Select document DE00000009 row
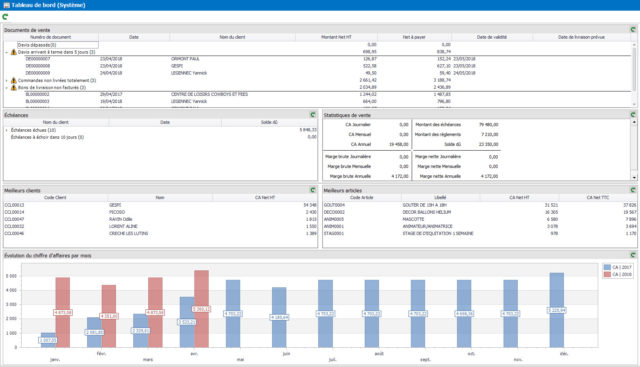This screenshot has width=640, height=367. point(318,73)
